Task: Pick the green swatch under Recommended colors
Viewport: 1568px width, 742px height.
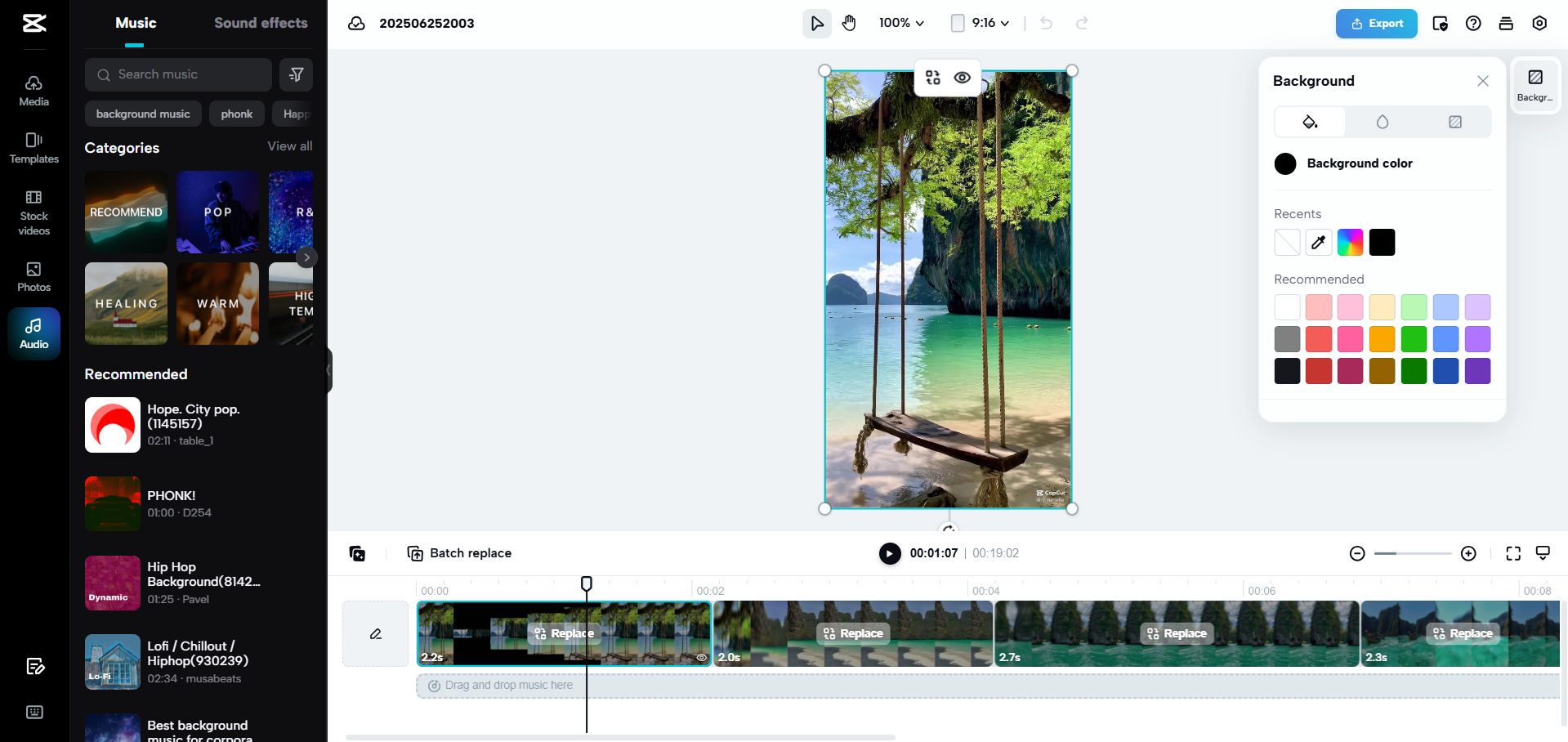Action: pyautogui.click(x=1414, y=339)
